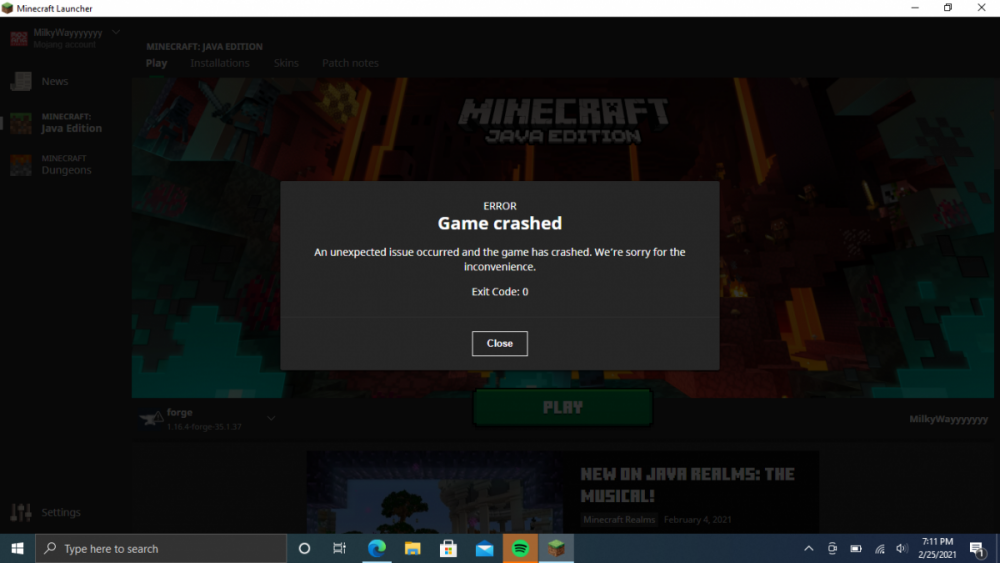Click the taskbar search box
The width and height of the screenshot is (1000, 563).
point(161,548)
